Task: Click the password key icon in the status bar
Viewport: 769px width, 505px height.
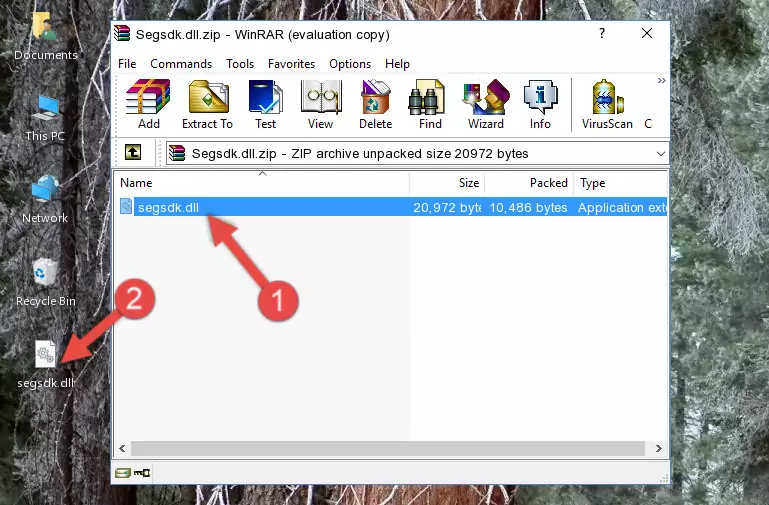Action: [142, 473]
